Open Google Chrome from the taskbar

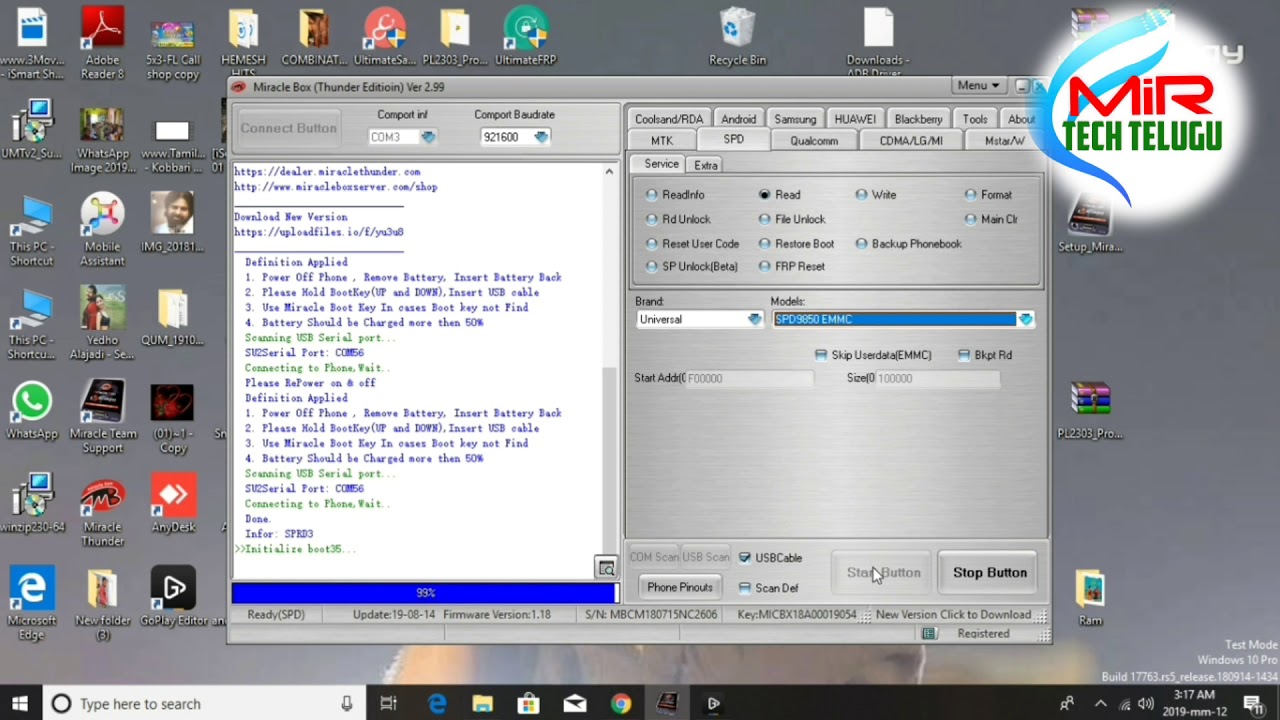click(621, 703)
